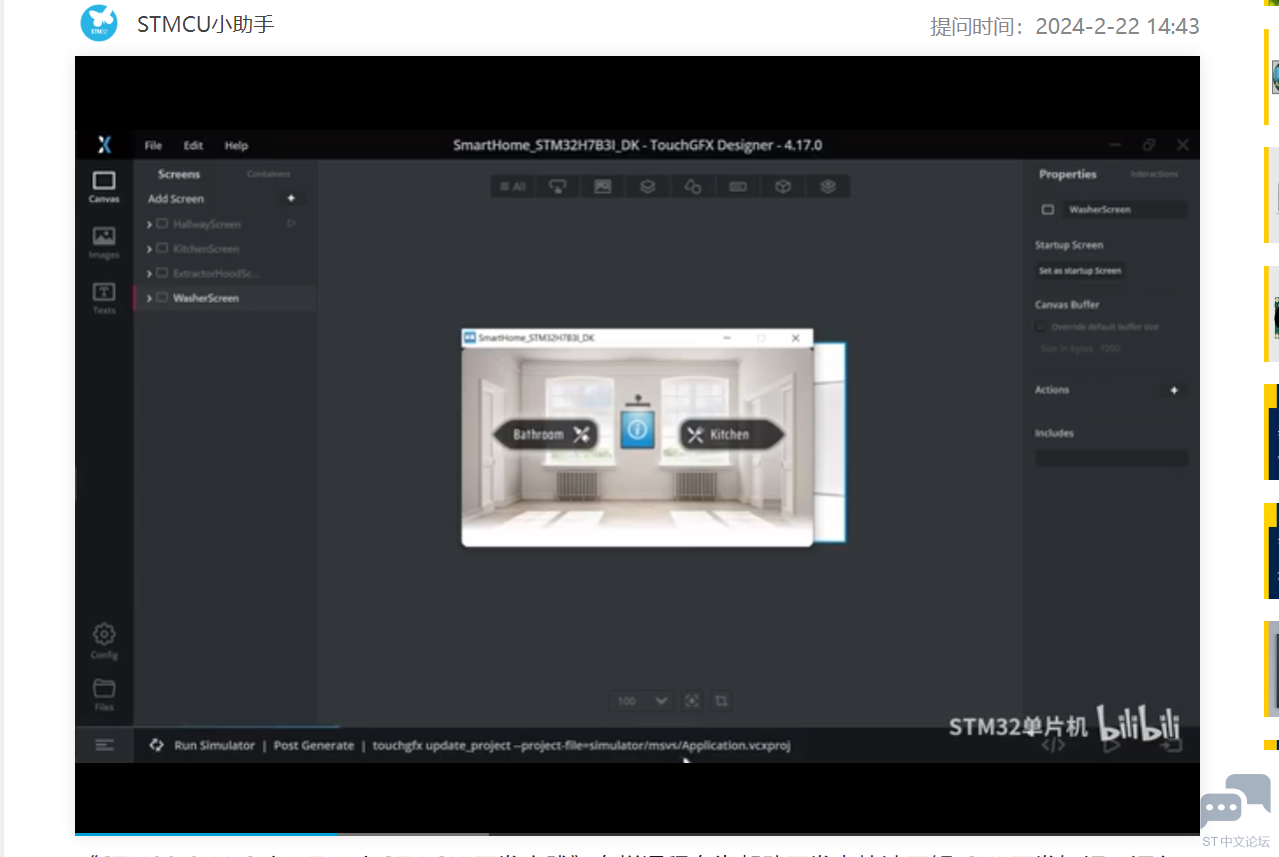Open the Images panel in sidebar
Viewport: 1279px width, 857px height.
[x=104, y=243]
